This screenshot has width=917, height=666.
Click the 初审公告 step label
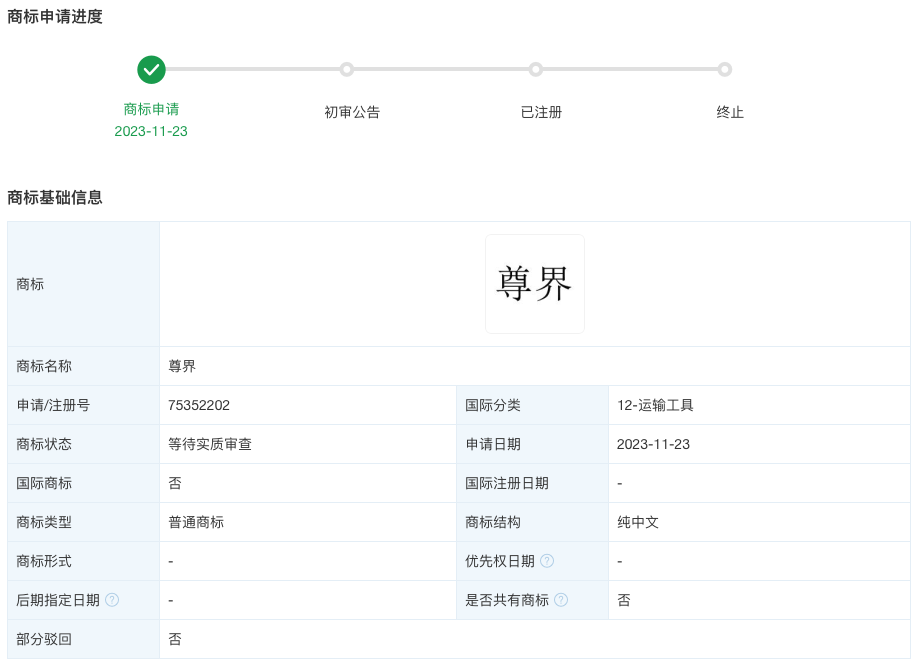click(352, 112)
